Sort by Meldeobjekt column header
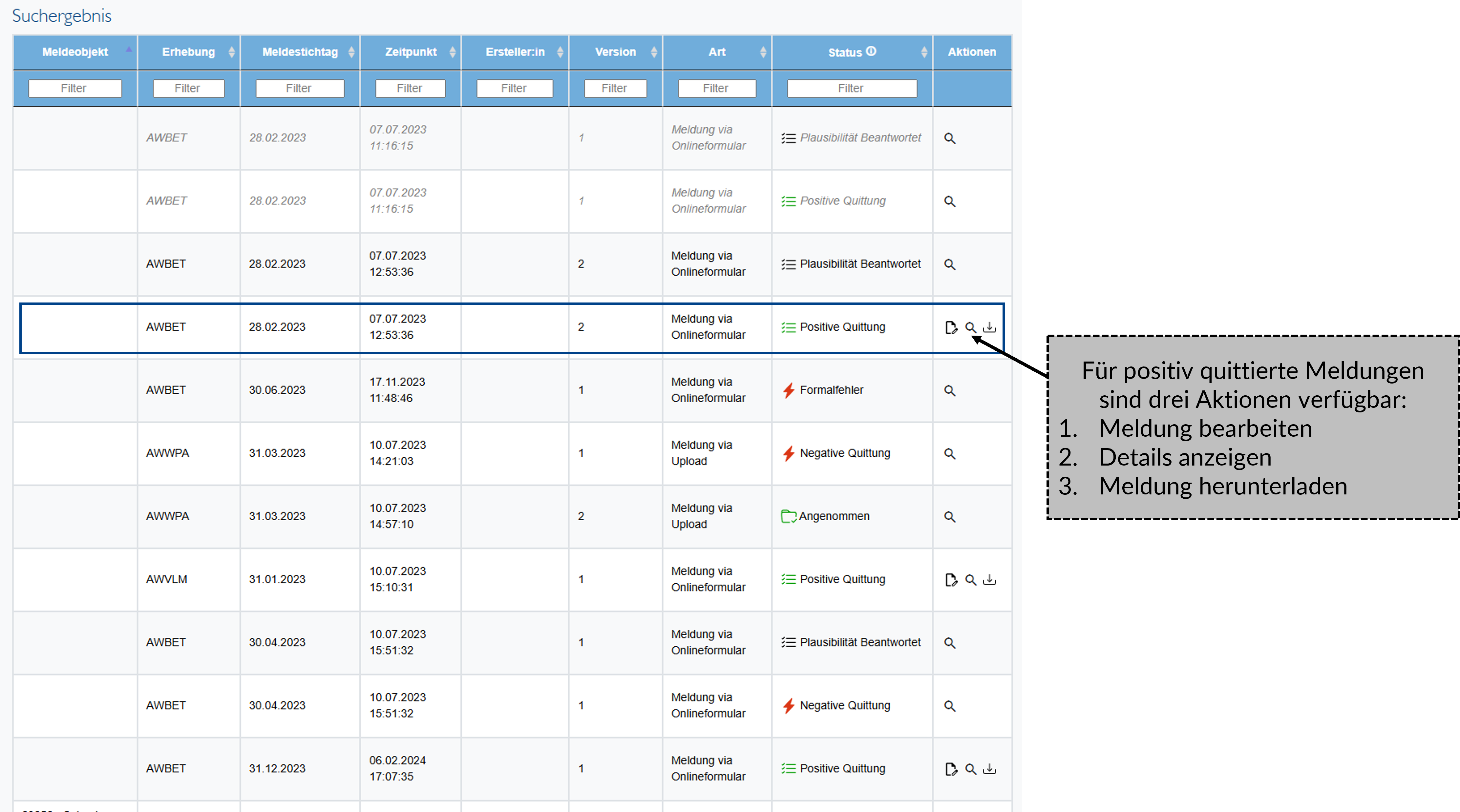The width and height of the screenshot is (1460, 812). (75, 52)
